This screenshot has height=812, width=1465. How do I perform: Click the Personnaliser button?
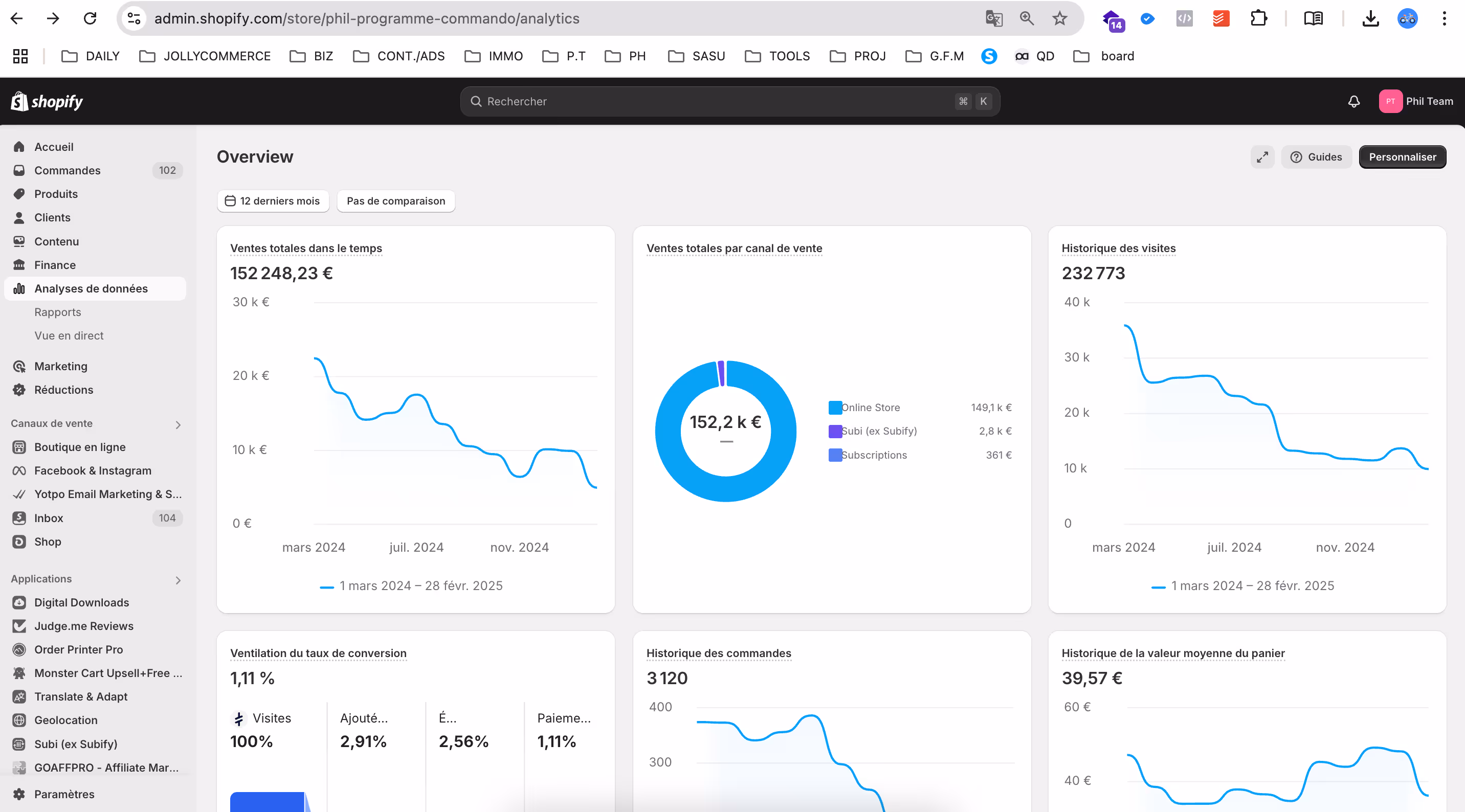point(1402,157)
